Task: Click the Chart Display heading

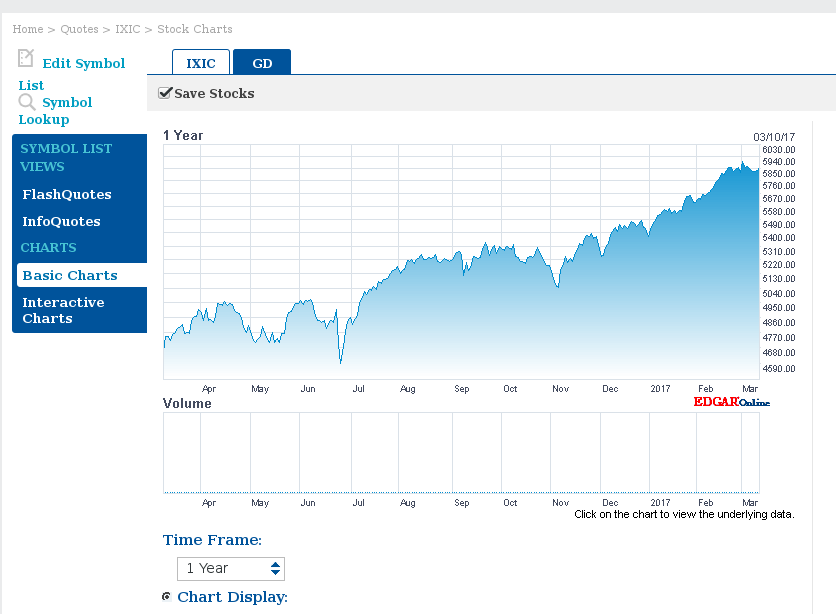Action: (232, 597)
